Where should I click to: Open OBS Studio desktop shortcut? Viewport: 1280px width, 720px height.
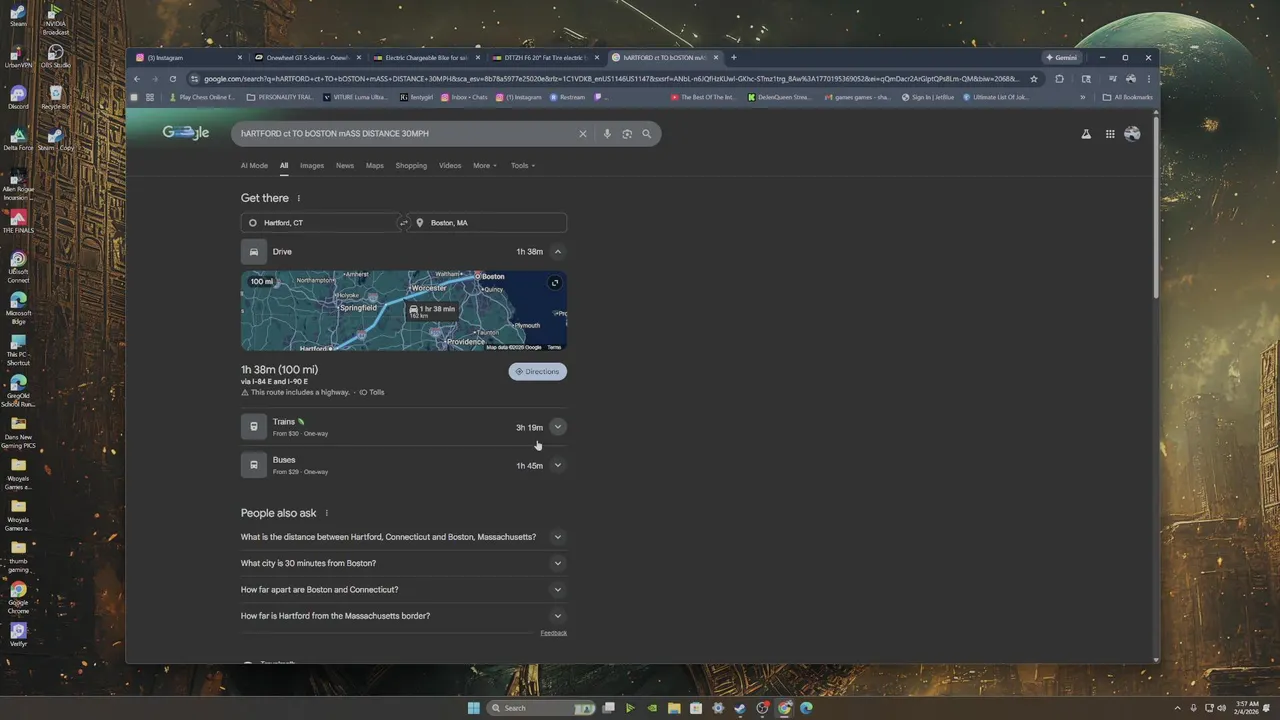(x=56, y=56)
